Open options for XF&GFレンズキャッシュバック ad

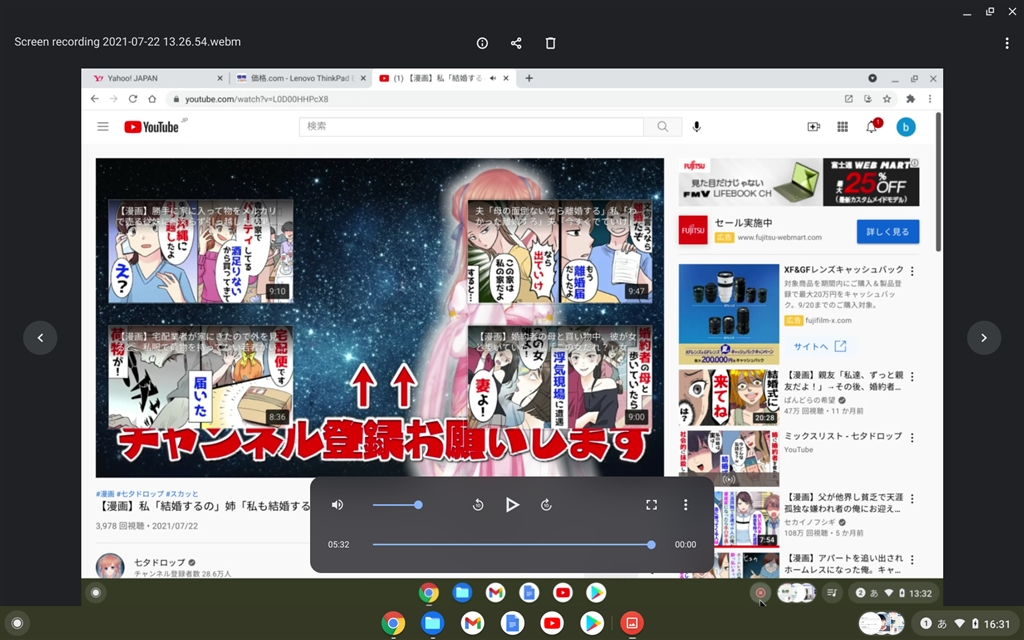click(912, 271)
